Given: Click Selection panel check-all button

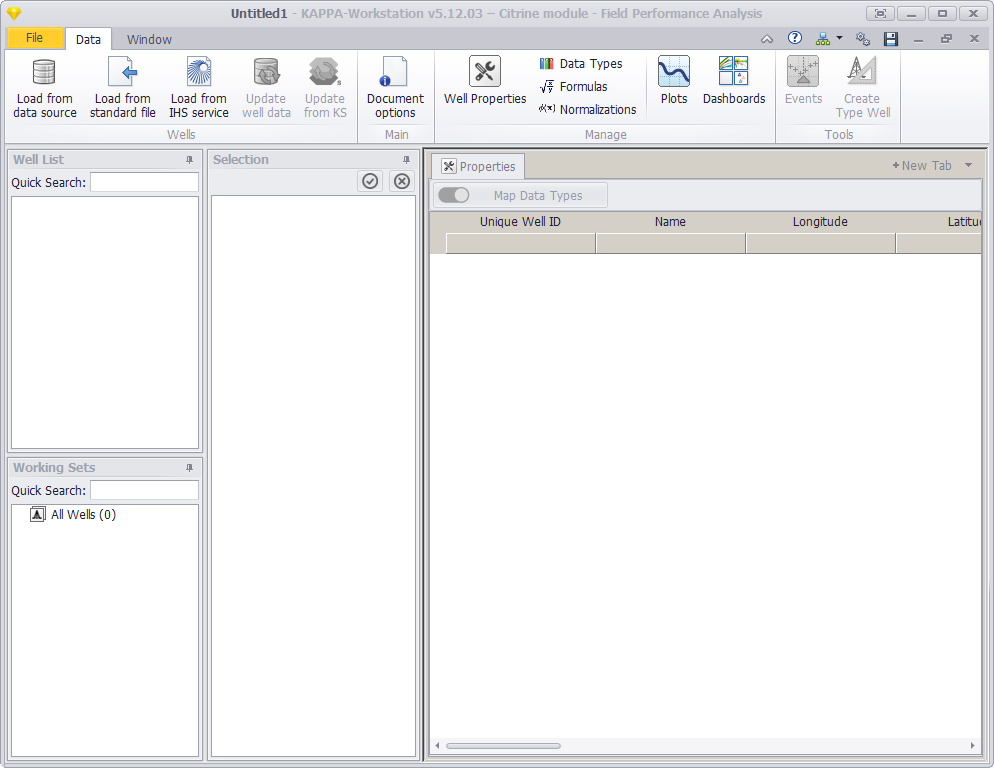Looking at the screenshot, I should click(x=370, y=181).
